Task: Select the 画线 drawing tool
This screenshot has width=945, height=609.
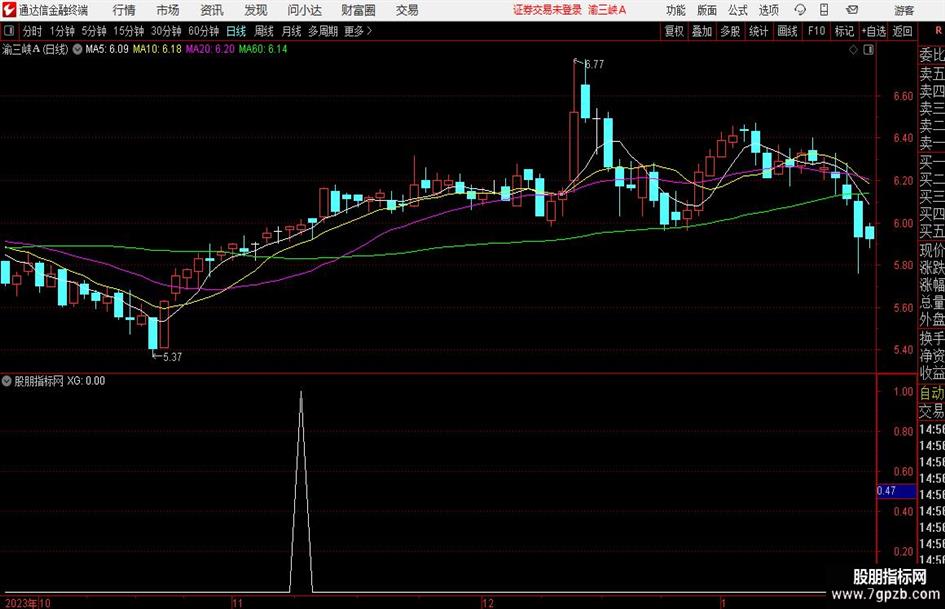Action: click(787, 31)
